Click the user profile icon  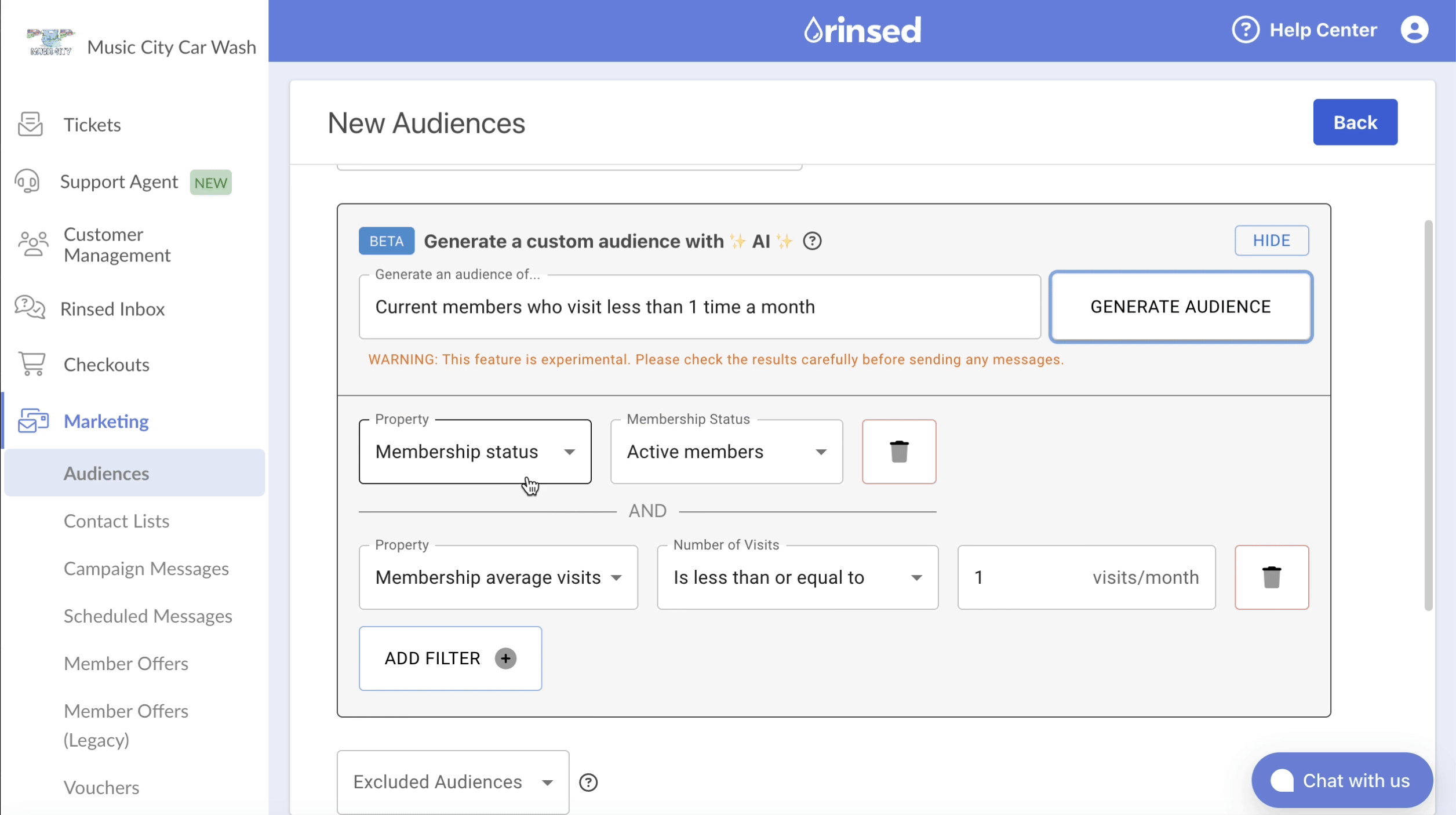[x=1414, y=30]
